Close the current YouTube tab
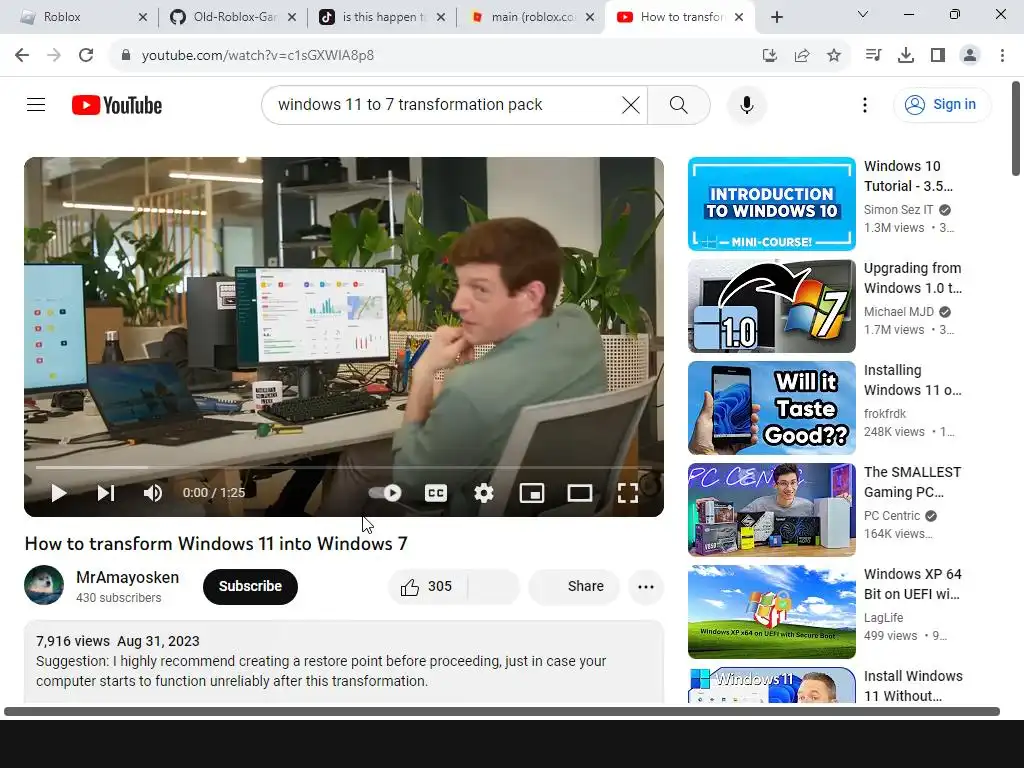1024x768 pixels. [x=739, y=17]
